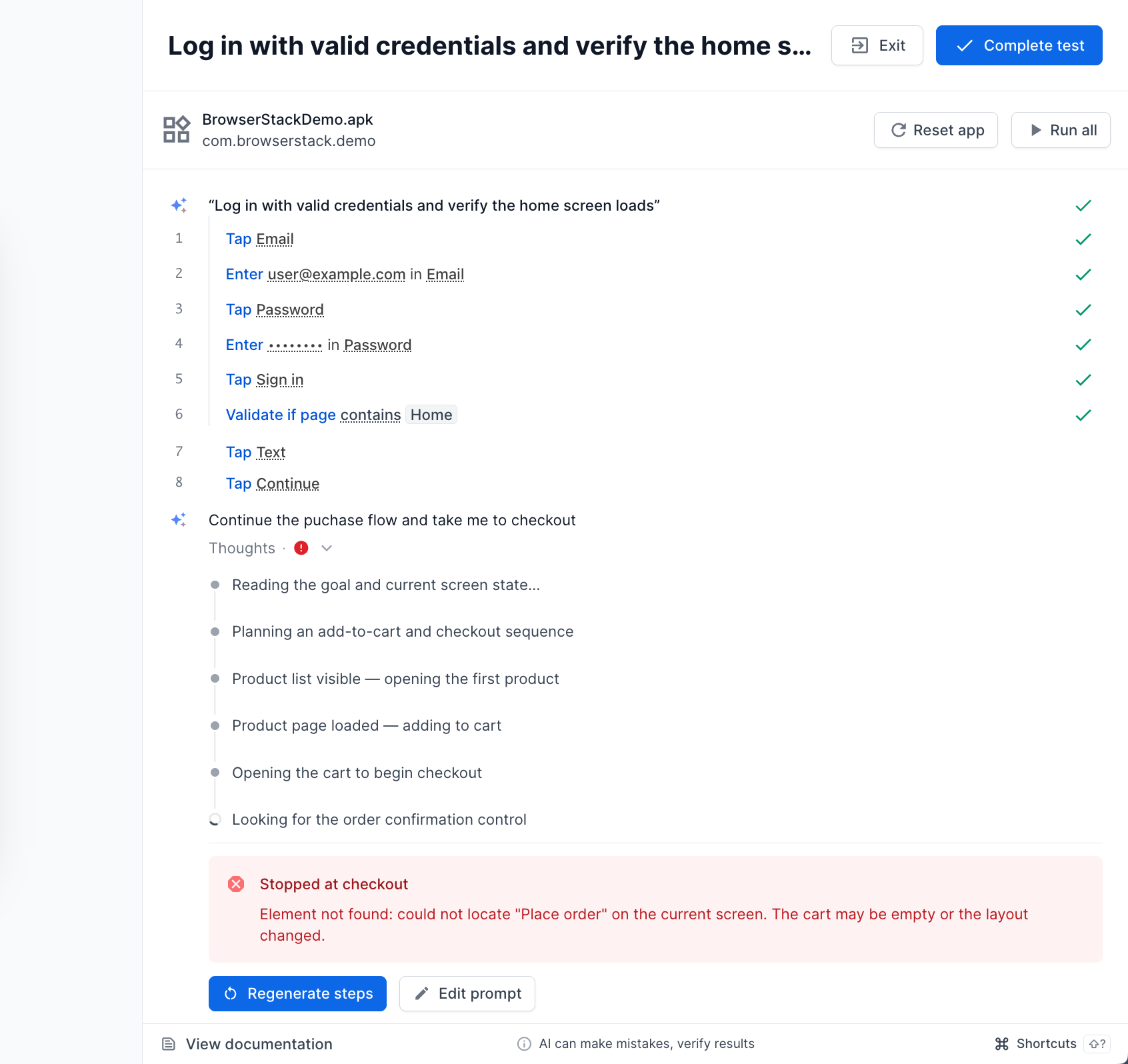
Task: Click the command key Shortcuts icon
Action: [1002, 1044]
